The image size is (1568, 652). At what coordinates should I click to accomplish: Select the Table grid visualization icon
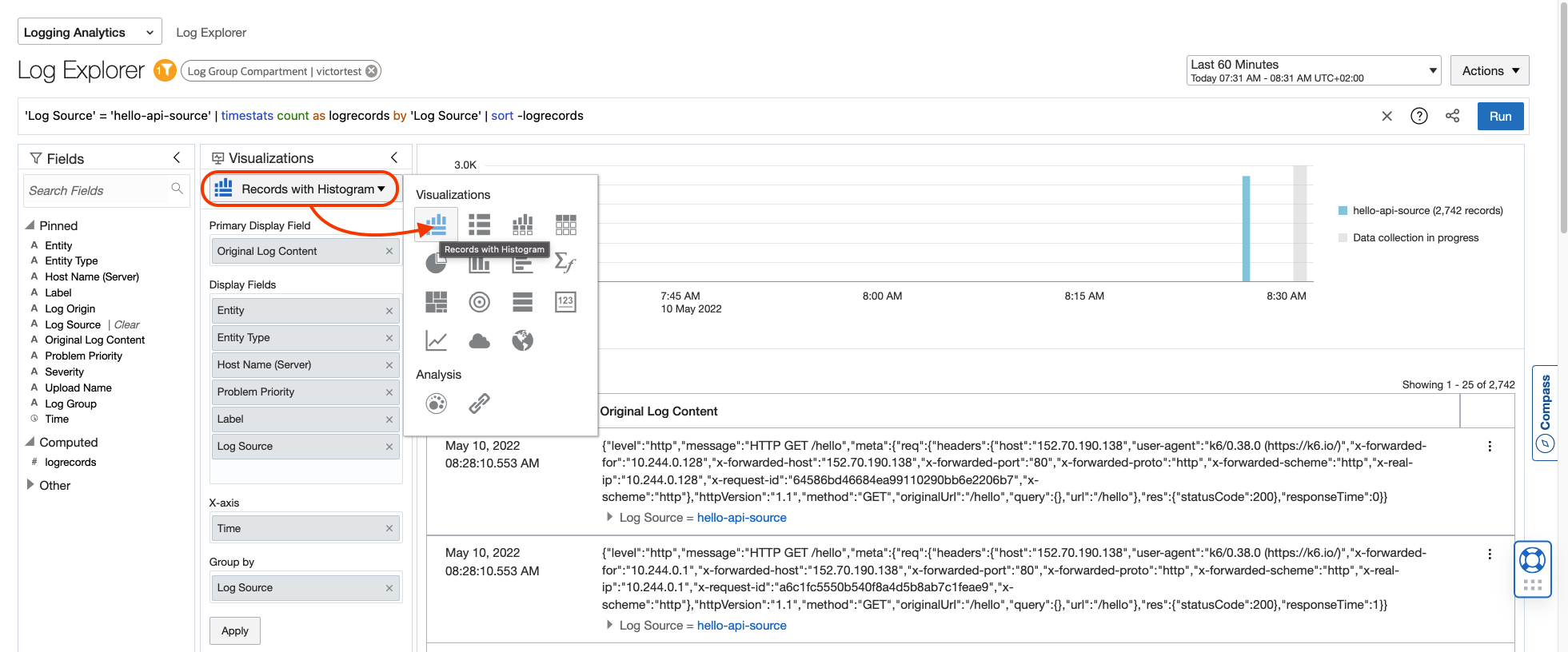[565, 225]
